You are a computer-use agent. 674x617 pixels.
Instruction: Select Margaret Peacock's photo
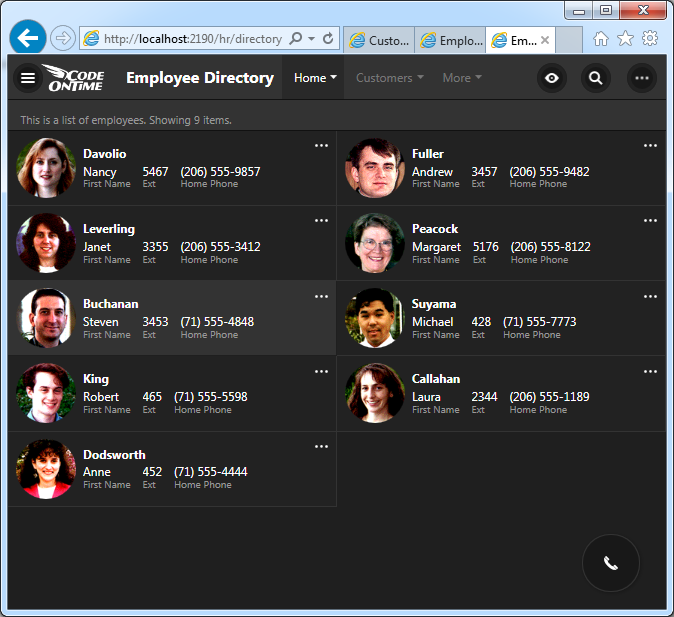375,243
